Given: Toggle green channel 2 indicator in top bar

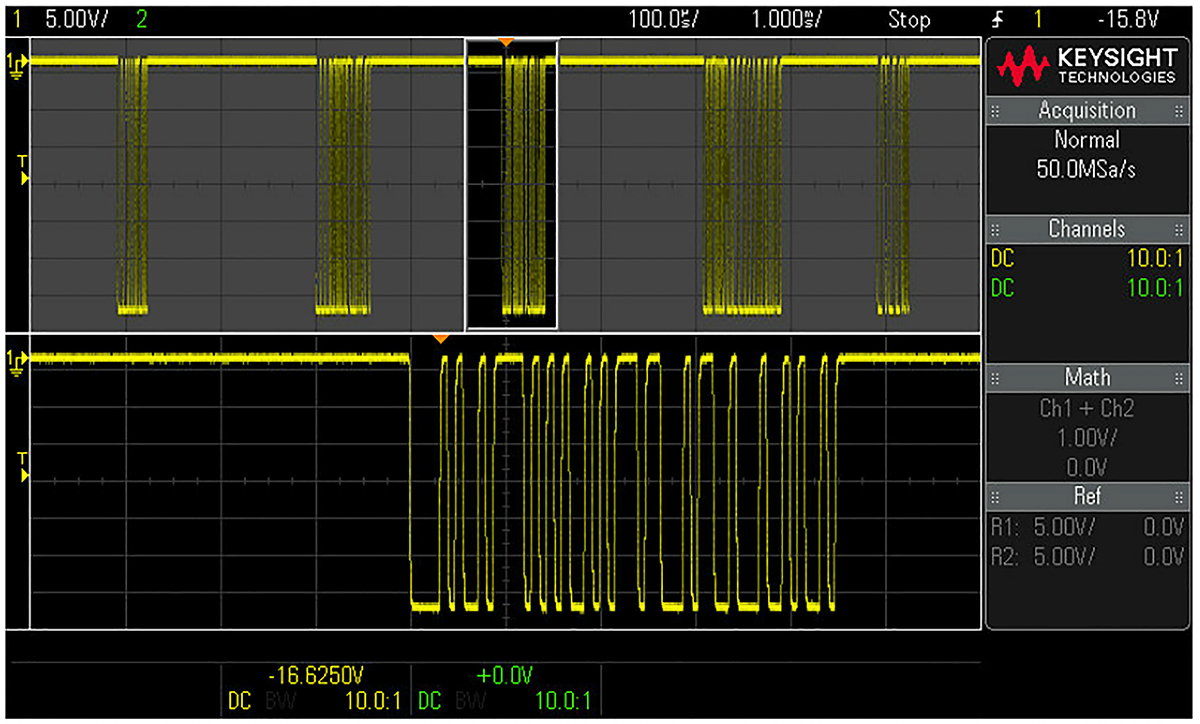Looking at the screenshot, I should [x=140, y=19].
